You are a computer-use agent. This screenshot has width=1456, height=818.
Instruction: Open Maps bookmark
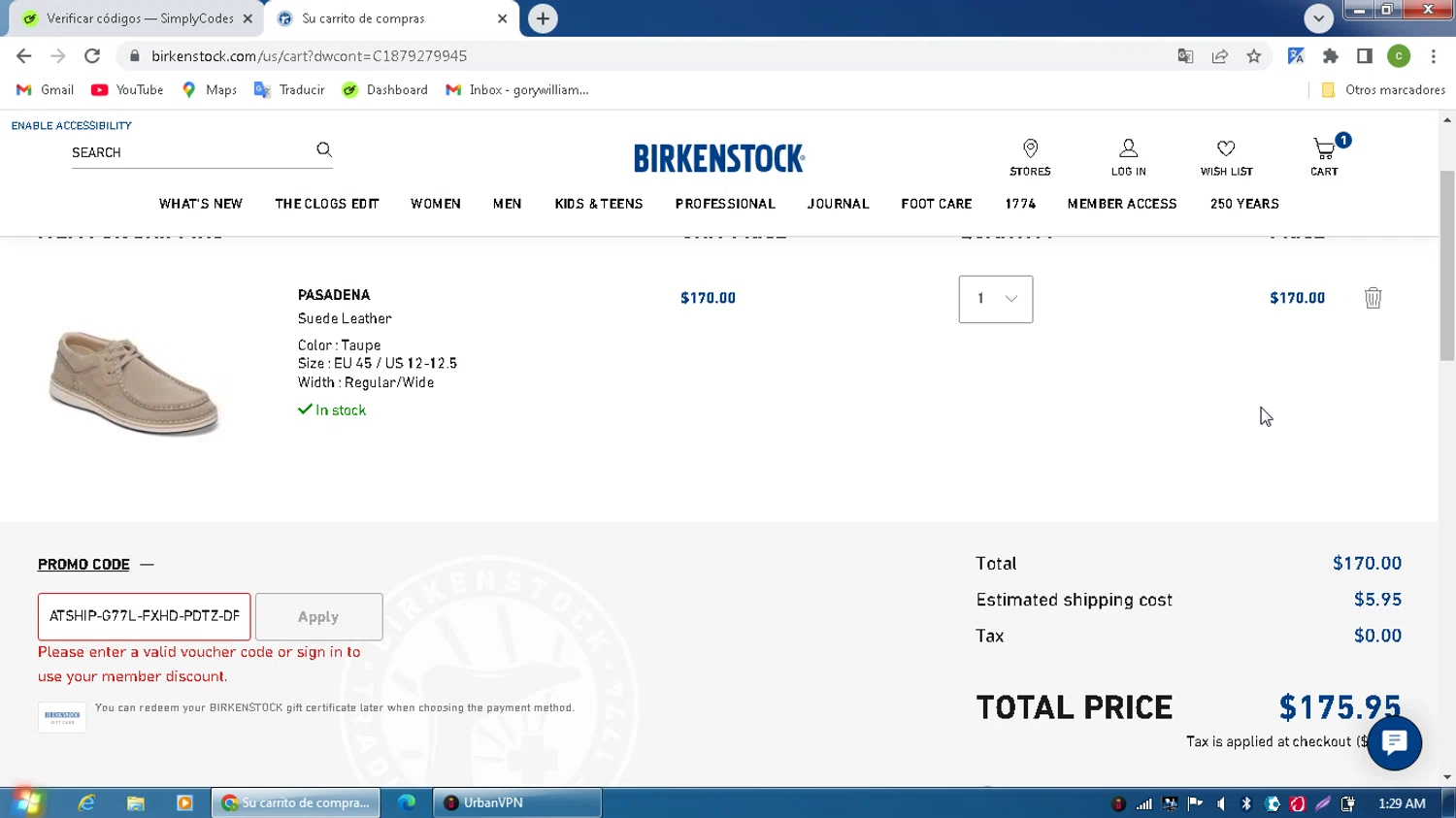tap(209, 89)
